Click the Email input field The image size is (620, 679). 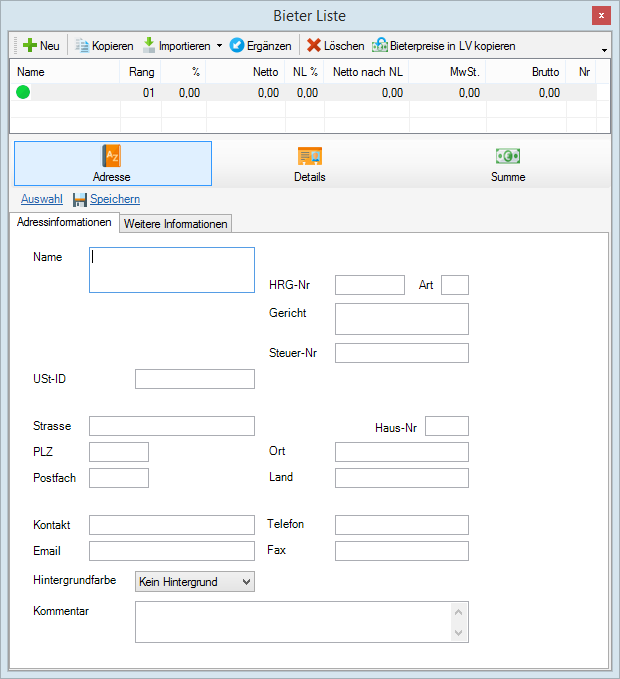172,551
